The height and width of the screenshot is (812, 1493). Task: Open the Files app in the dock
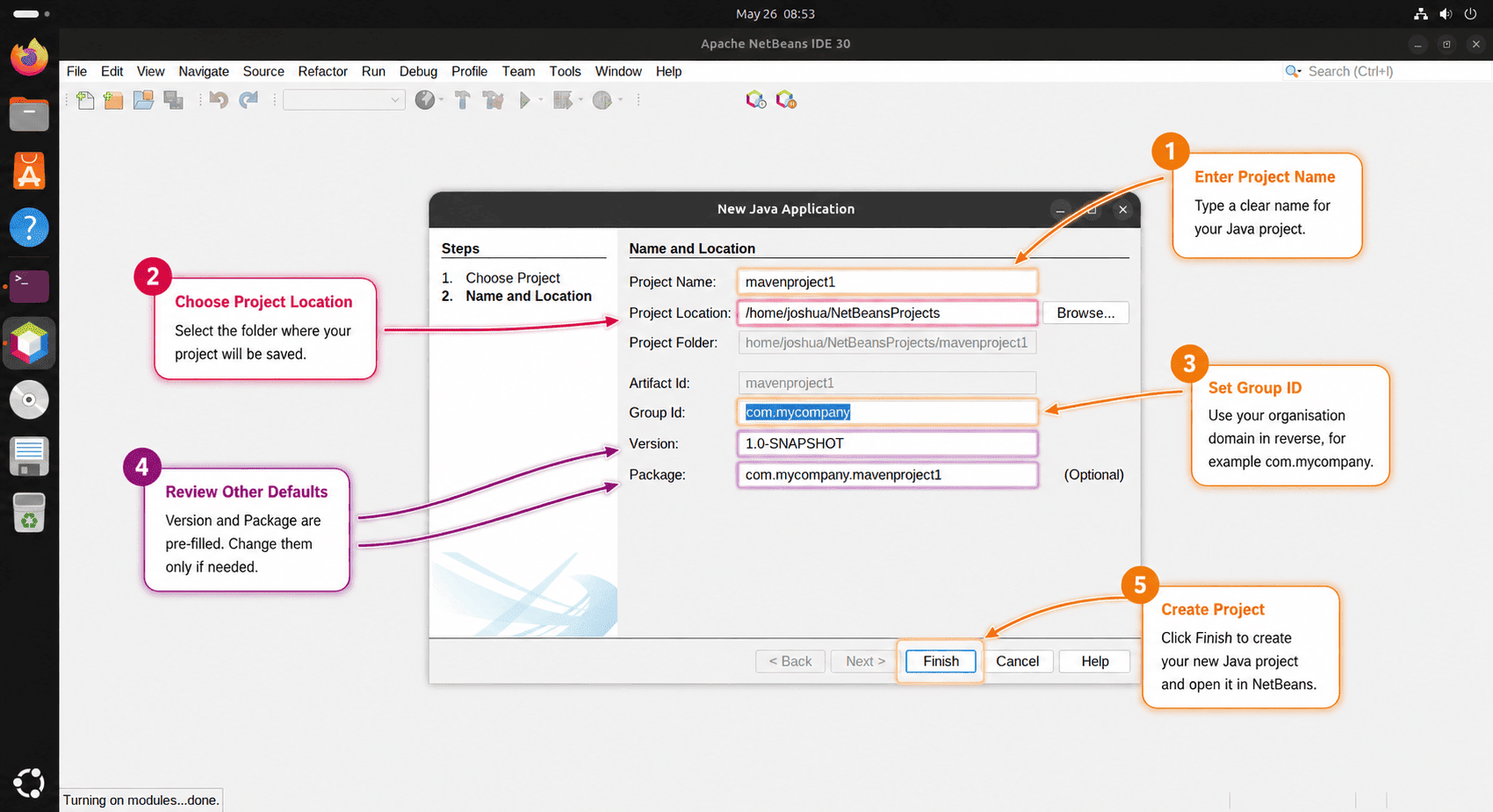click(29, 114)
